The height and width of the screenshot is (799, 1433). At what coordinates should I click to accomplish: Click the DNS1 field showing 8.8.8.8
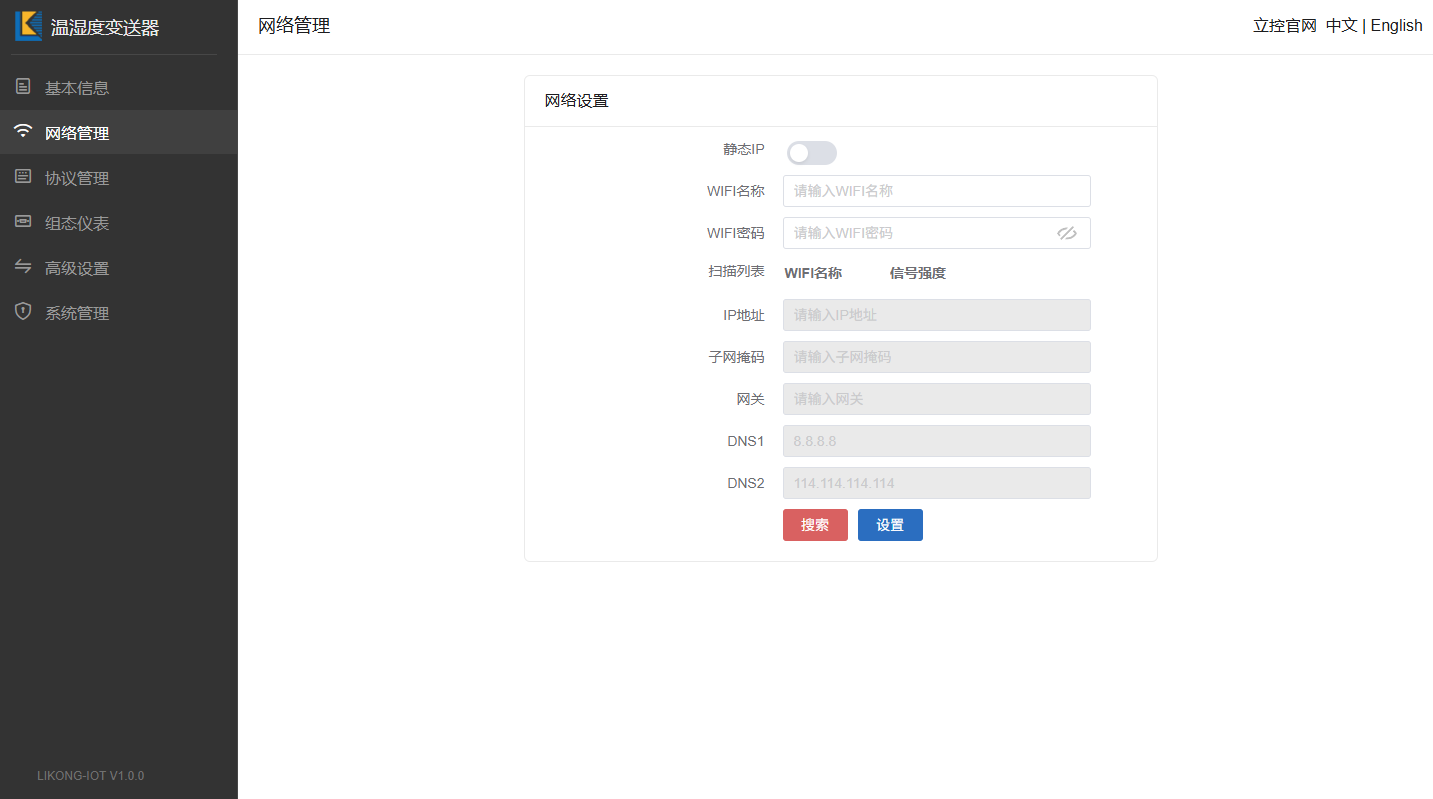tap(936, 441)
